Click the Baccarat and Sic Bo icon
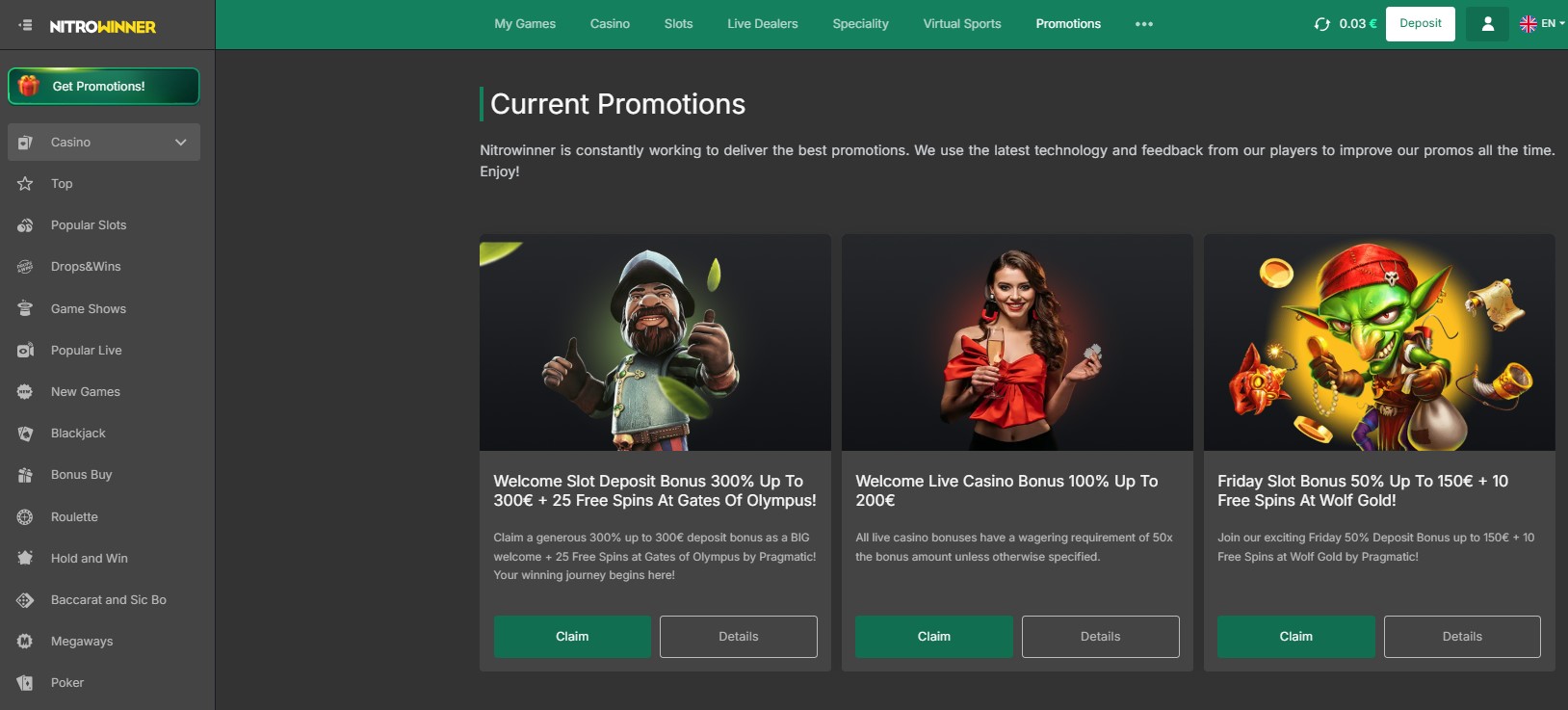Image resolution: width=1568 pixels, height=710 pixels. (25, 600)
